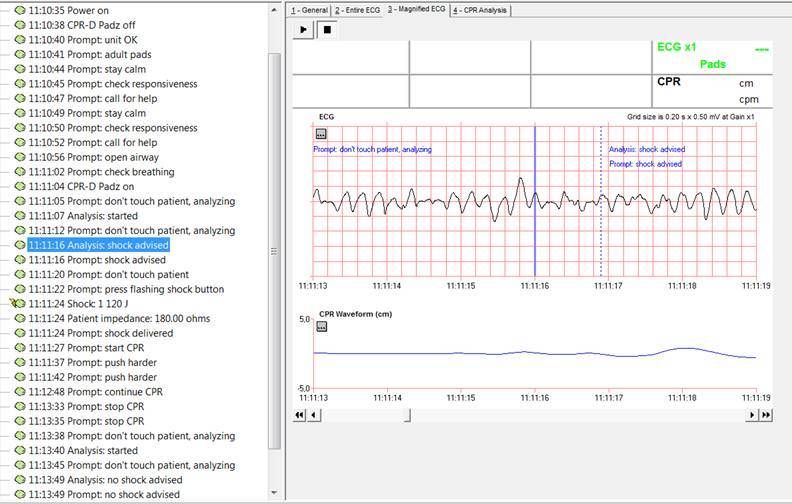Screen dimensions: 792x504
Task: Click the green Pads label
Action: 712,64
